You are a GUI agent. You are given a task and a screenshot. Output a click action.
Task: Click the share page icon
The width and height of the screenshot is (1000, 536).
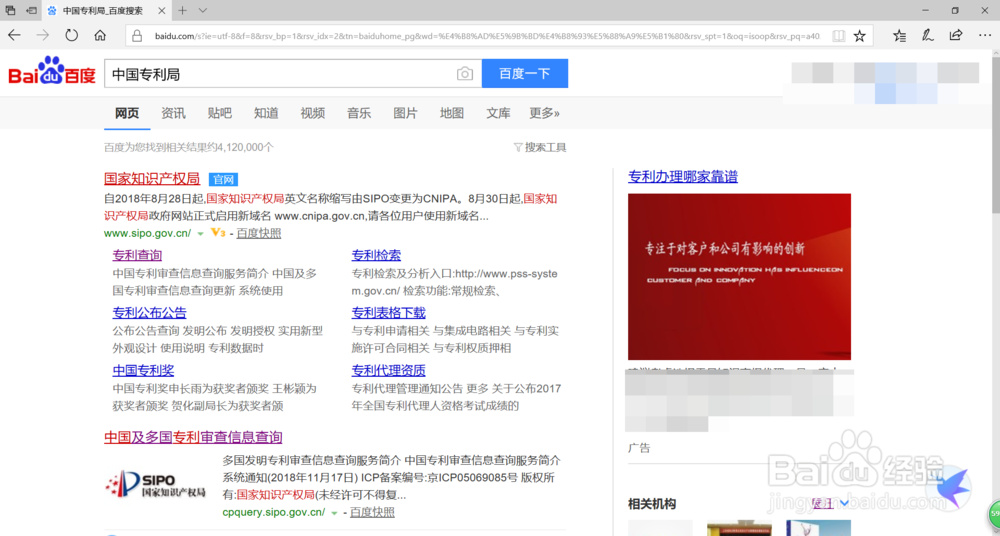coord(955,36)
